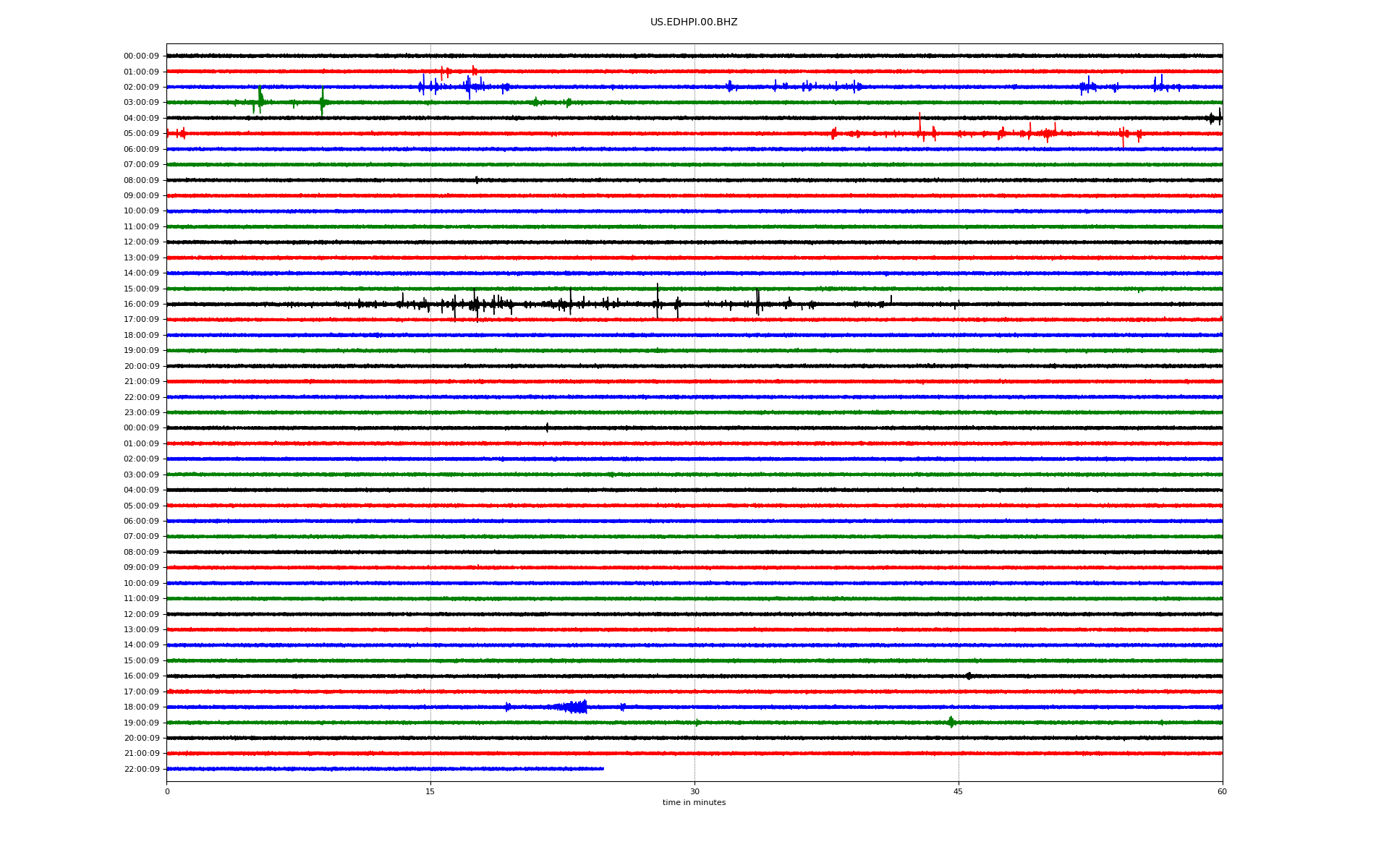Click the 30 tick label on x-axis
Screen dimensions: 1389x868
(x=694, y=791)
